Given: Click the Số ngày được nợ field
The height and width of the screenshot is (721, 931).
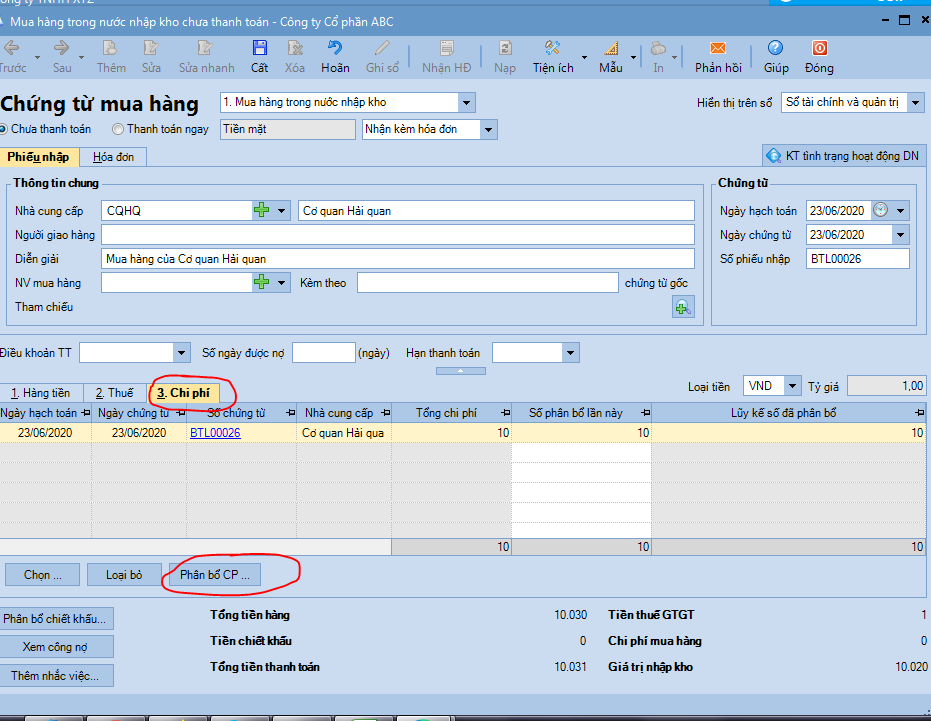Looking at the screenshot, I should click(x=324, y=353).
